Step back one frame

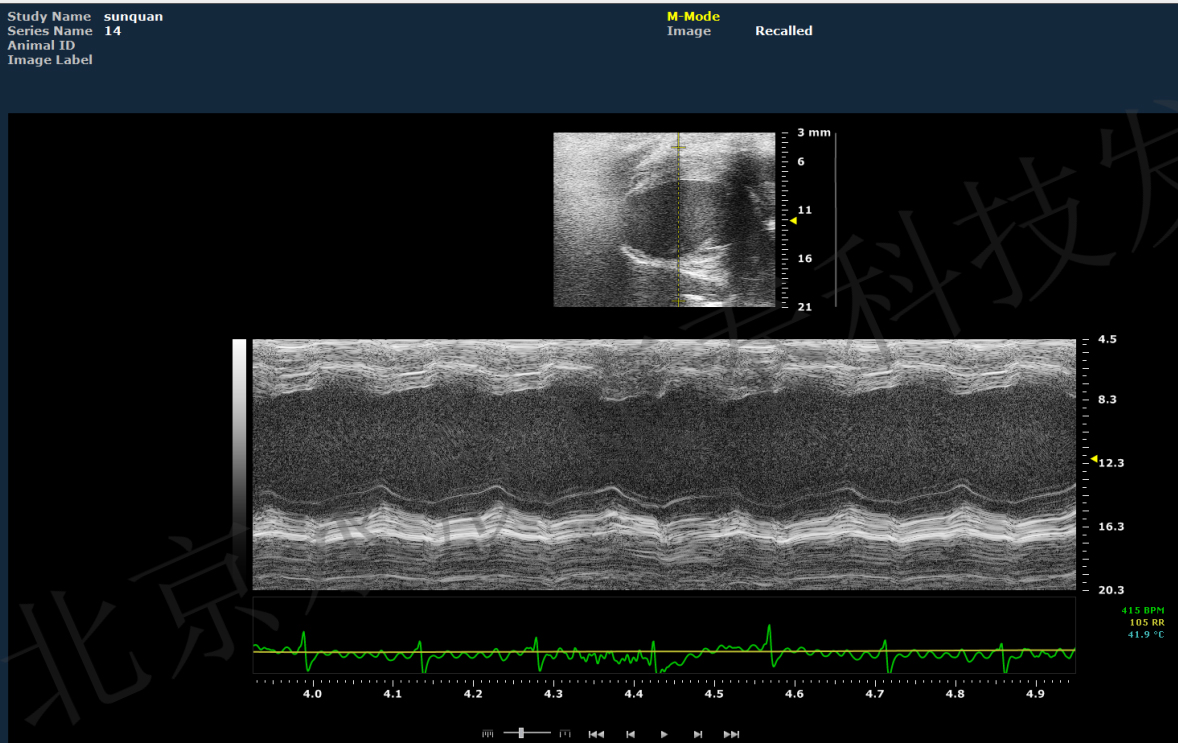(630, 734)
